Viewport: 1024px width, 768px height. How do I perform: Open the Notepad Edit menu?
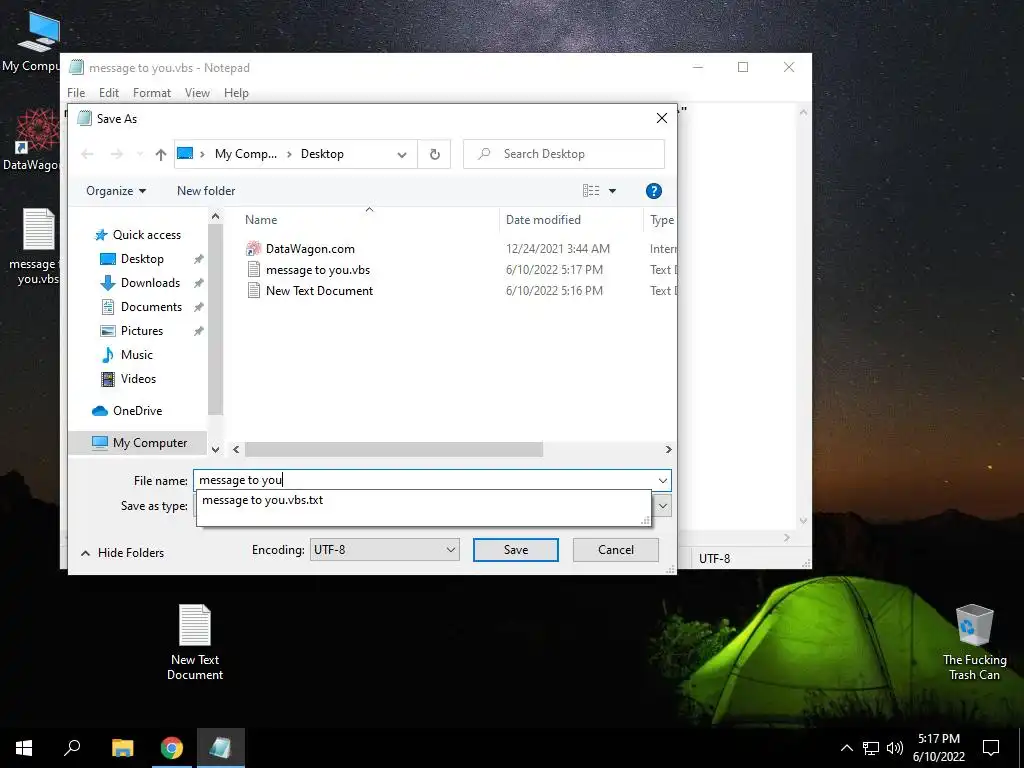pos(108,93)
